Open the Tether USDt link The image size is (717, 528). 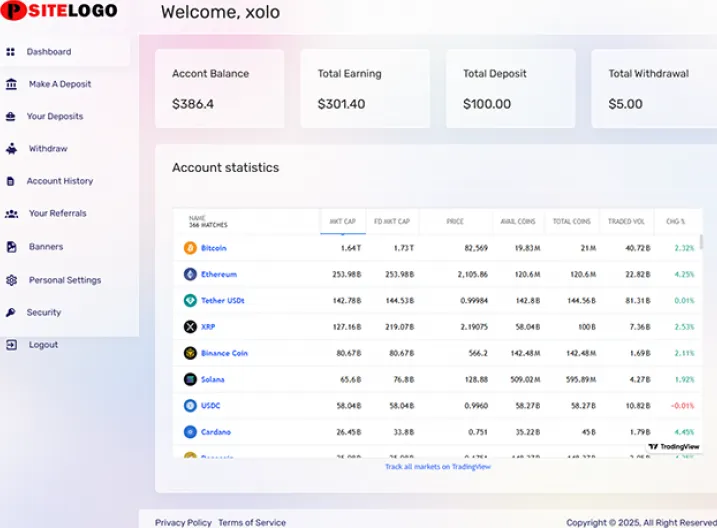[x=223, y=300]
